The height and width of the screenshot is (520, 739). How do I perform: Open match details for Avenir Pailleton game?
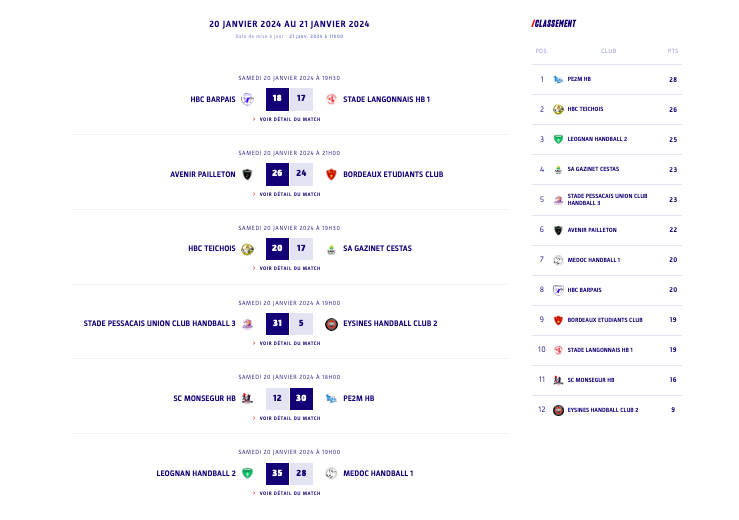click(x=287, y=194)
